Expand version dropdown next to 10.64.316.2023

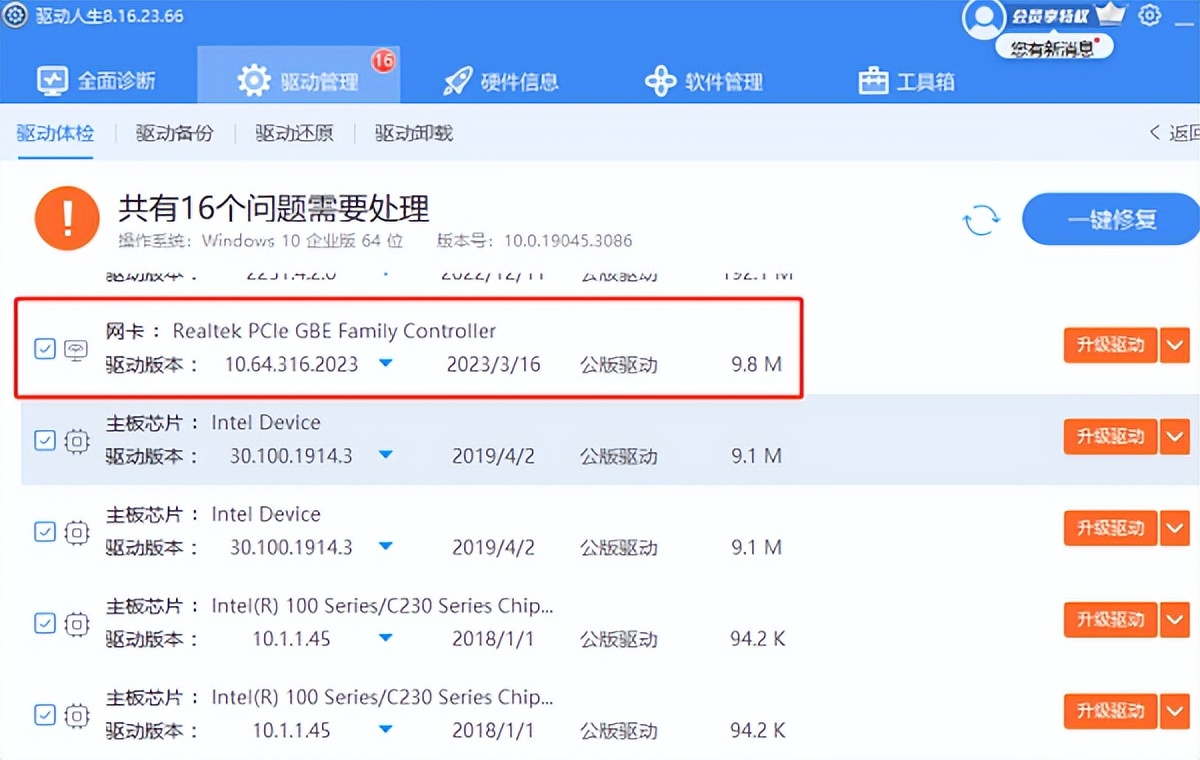click(x=386, y=365)
